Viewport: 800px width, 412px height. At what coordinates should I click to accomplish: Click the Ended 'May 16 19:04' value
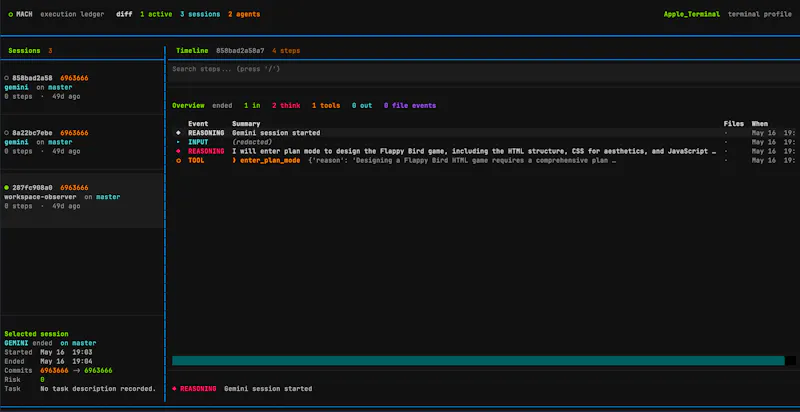[x=66, y=362]
